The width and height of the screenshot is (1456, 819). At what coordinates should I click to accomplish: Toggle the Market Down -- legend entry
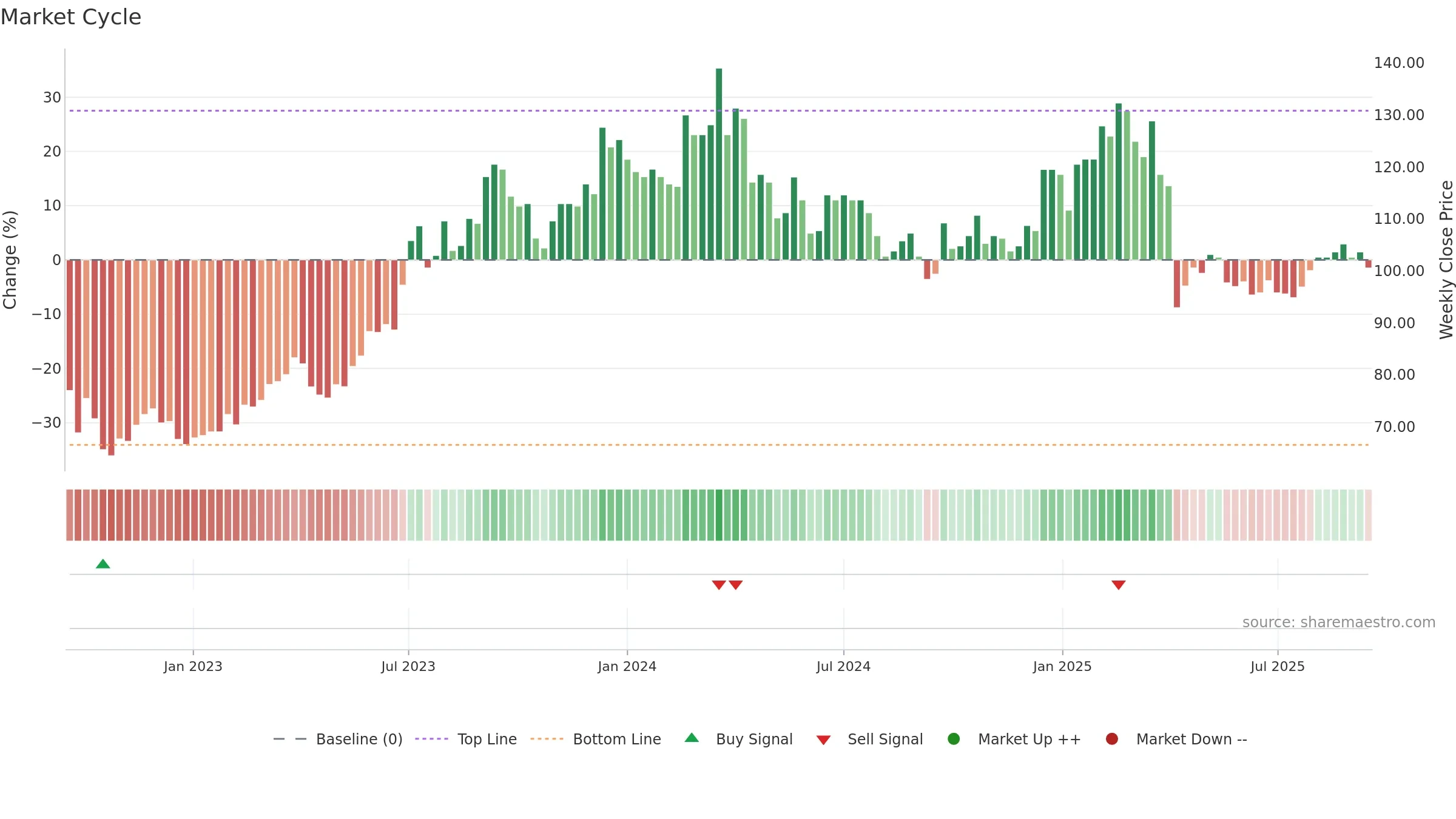[1176, 739]
